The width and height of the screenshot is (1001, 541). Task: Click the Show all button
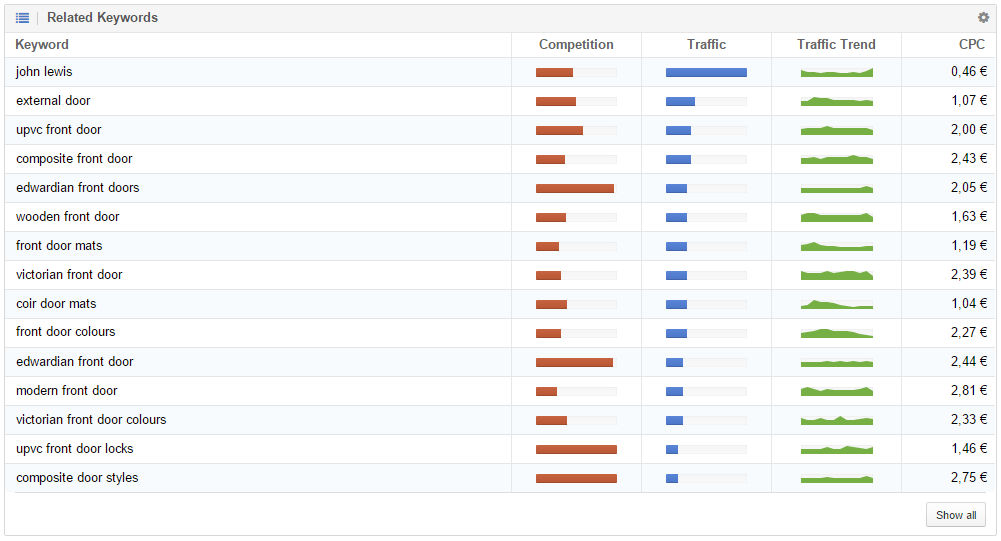[x=956, y=515]
